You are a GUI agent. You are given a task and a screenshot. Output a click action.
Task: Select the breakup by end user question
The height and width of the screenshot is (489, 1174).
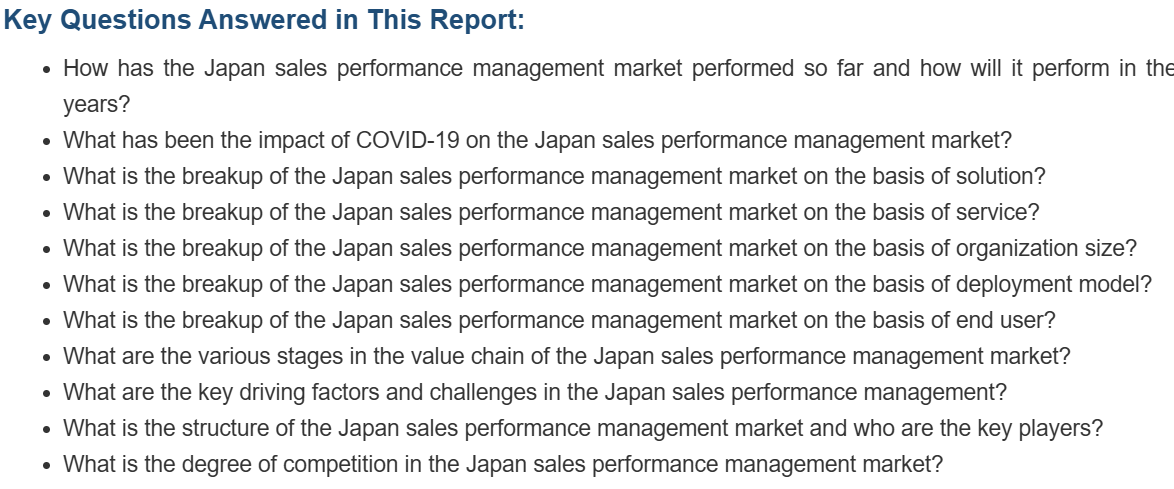559,320
